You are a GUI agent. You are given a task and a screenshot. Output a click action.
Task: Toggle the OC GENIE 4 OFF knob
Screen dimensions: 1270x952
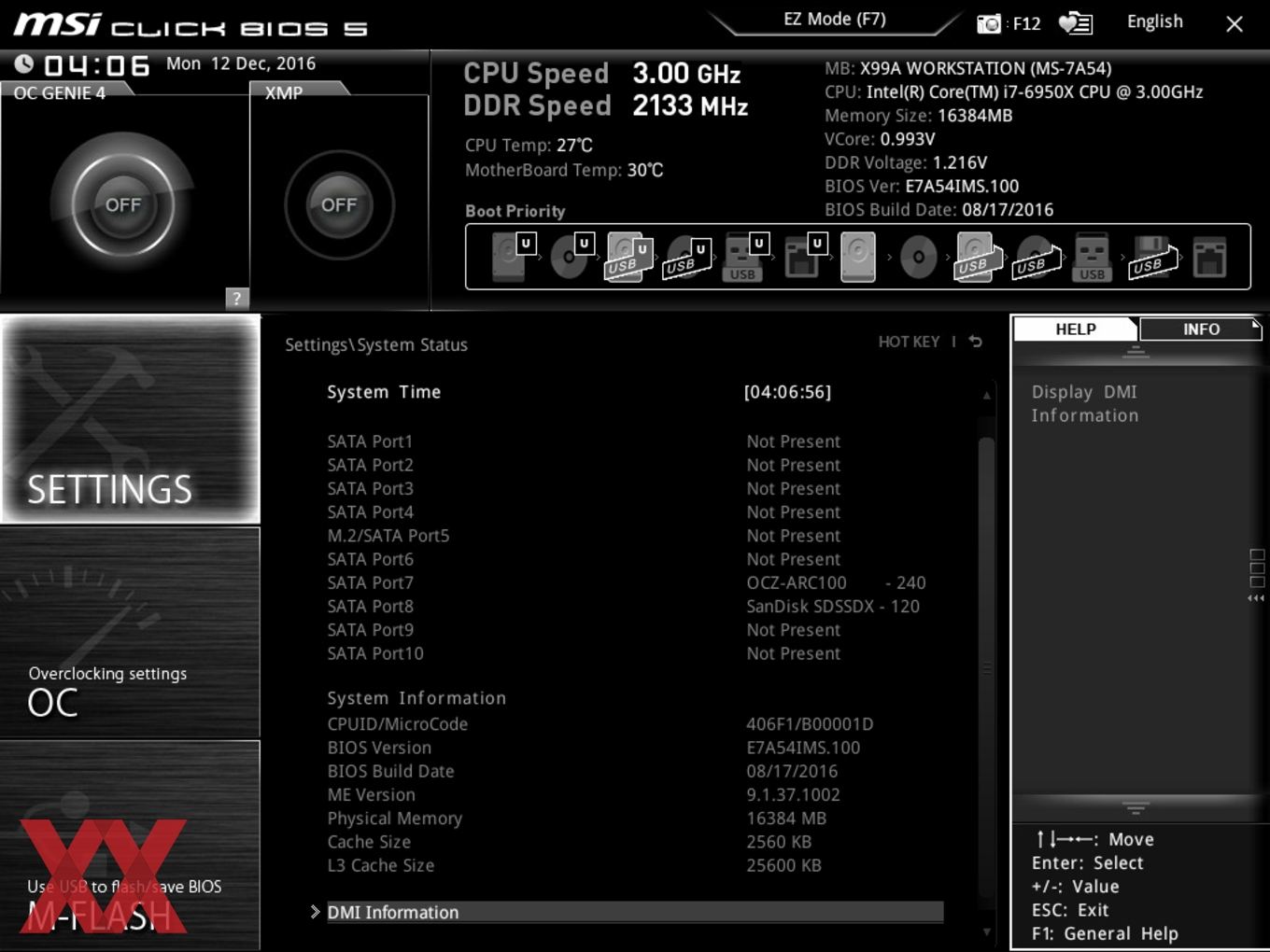pyautogui.click(x=123, y=204)
